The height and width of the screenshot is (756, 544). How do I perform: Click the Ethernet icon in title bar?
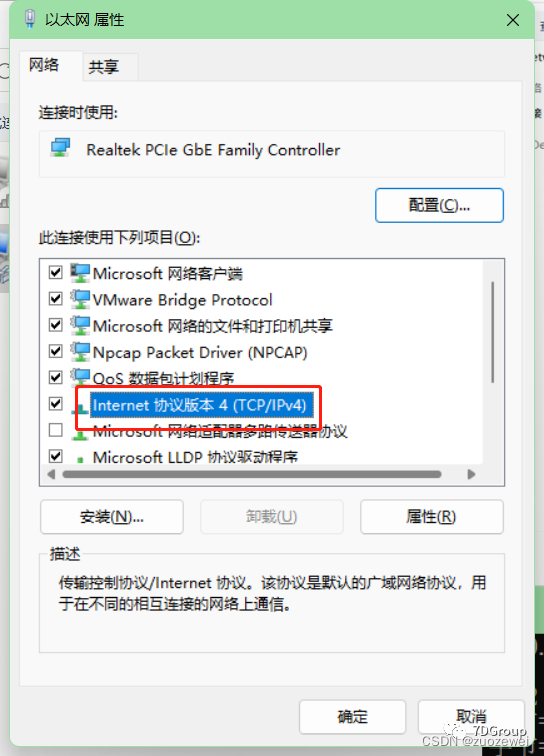coord(30,19)
